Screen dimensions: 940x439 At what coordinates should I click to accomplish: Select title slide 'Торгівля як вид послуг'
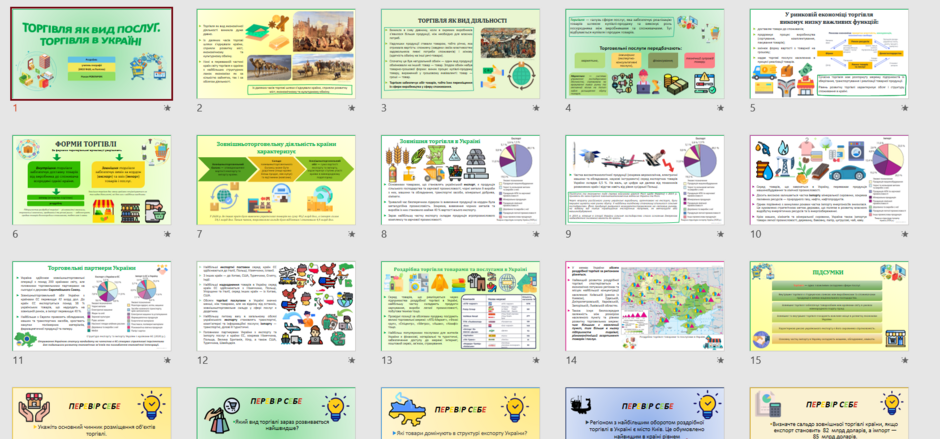92,53
